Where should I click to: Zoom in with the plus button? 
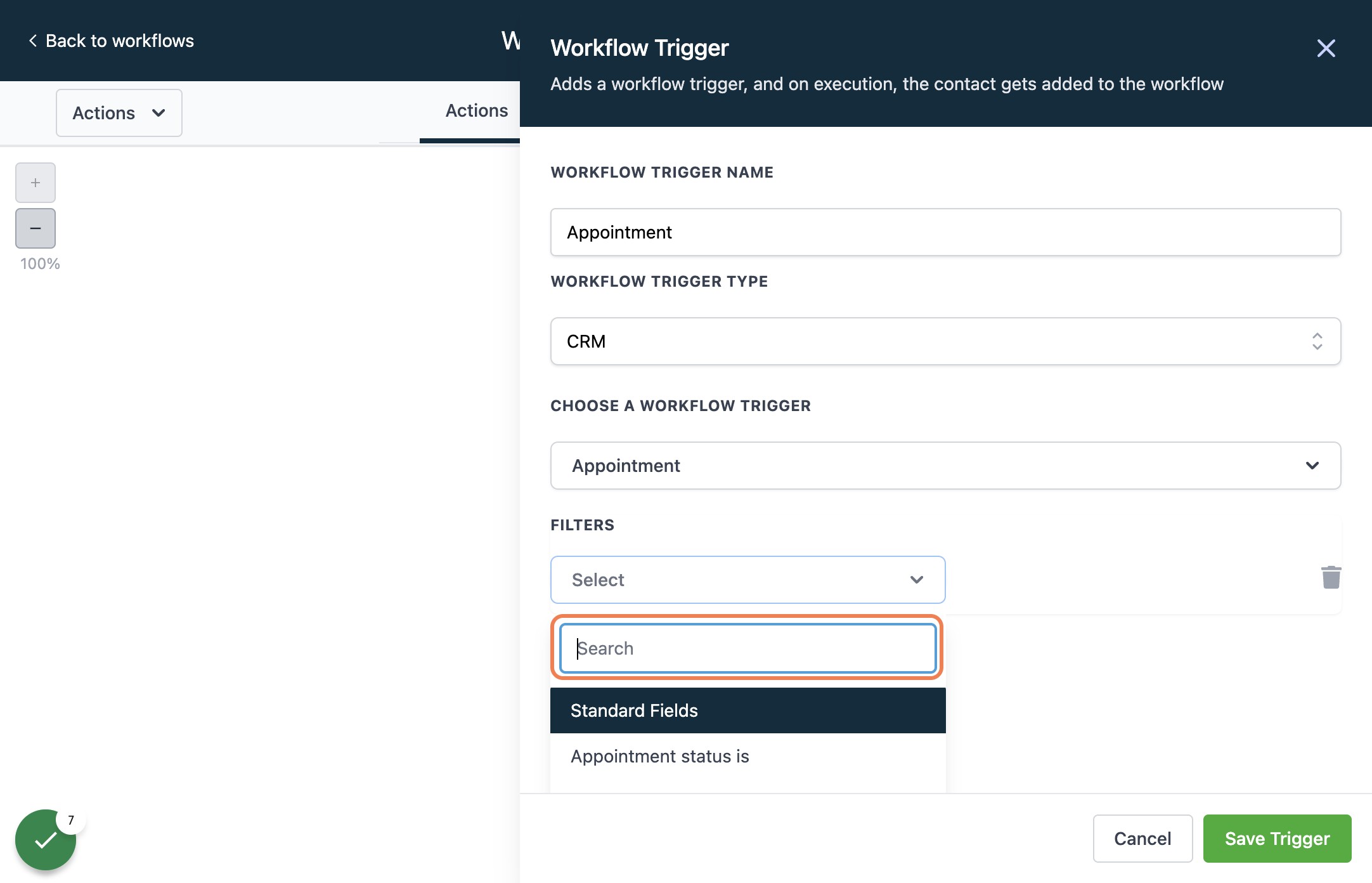(x=36, y=183)
